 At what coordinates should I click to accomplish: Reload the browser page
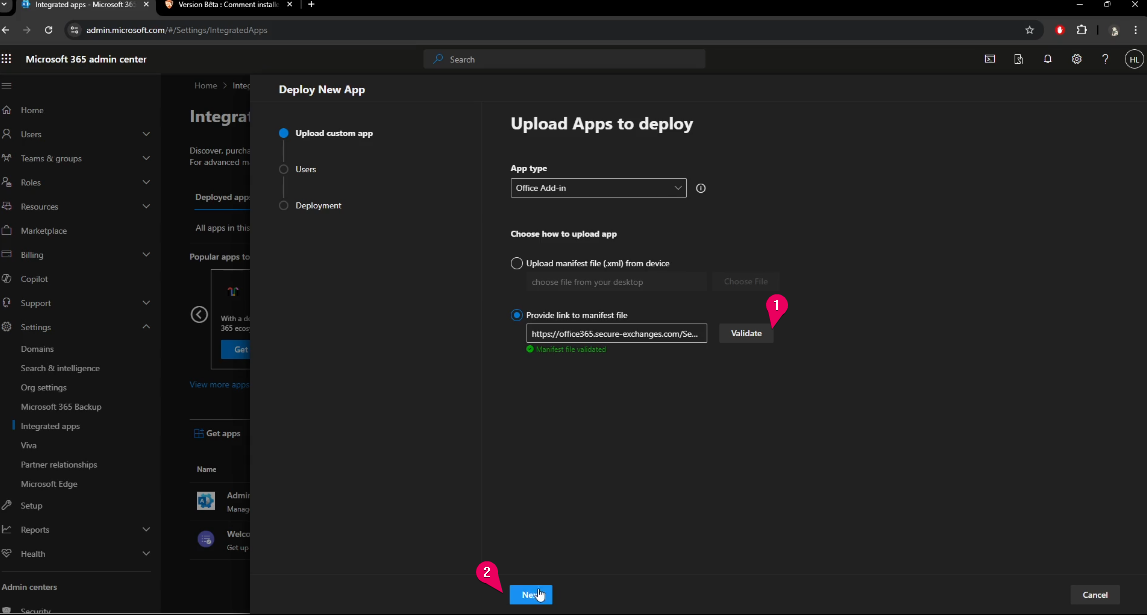pos(48,30)
